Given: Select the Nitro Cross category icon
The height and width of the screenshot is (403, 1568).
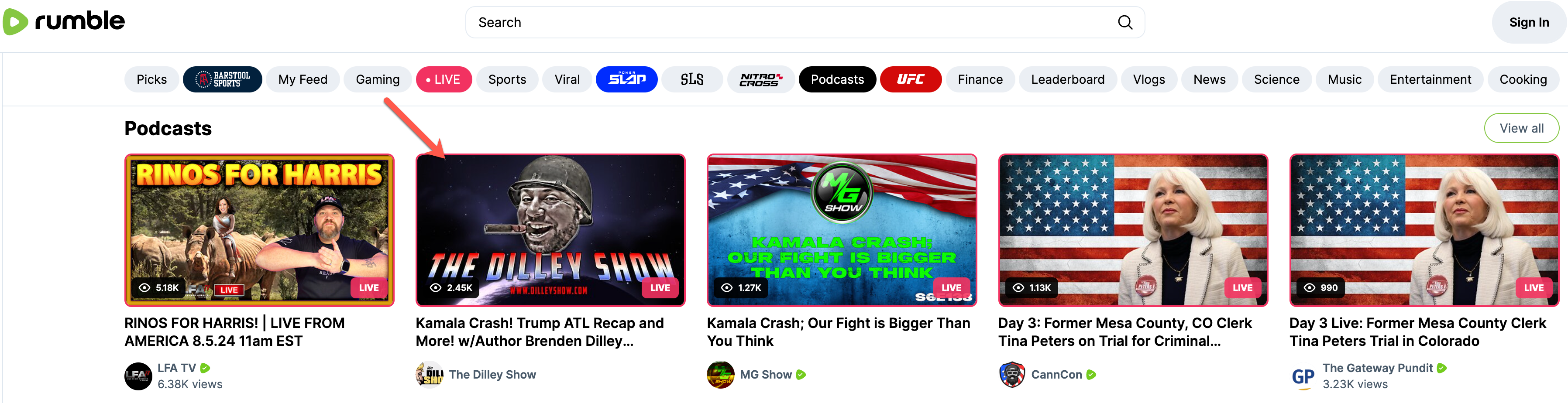Looking at the screenshot, I should tap(760, 80).
